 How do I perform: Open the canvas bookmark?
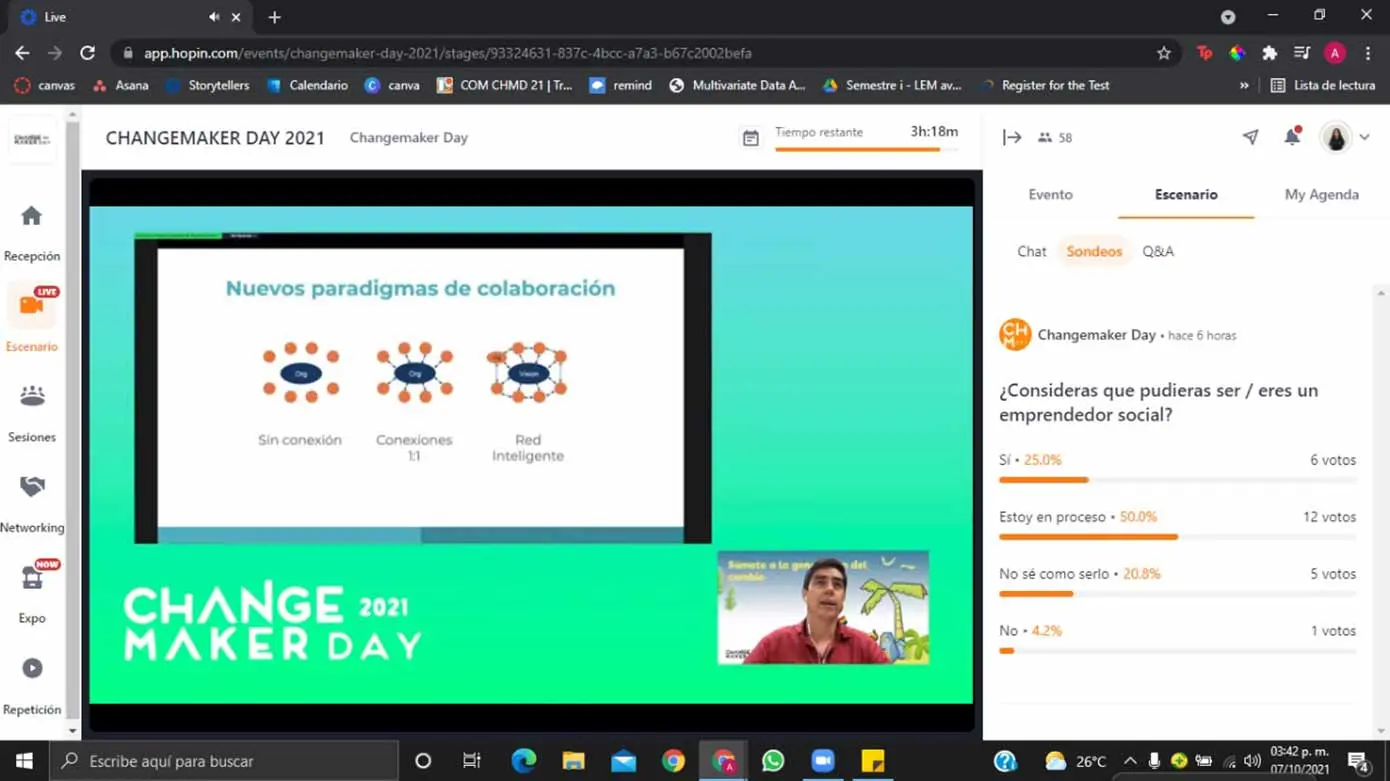pos(45,85)
